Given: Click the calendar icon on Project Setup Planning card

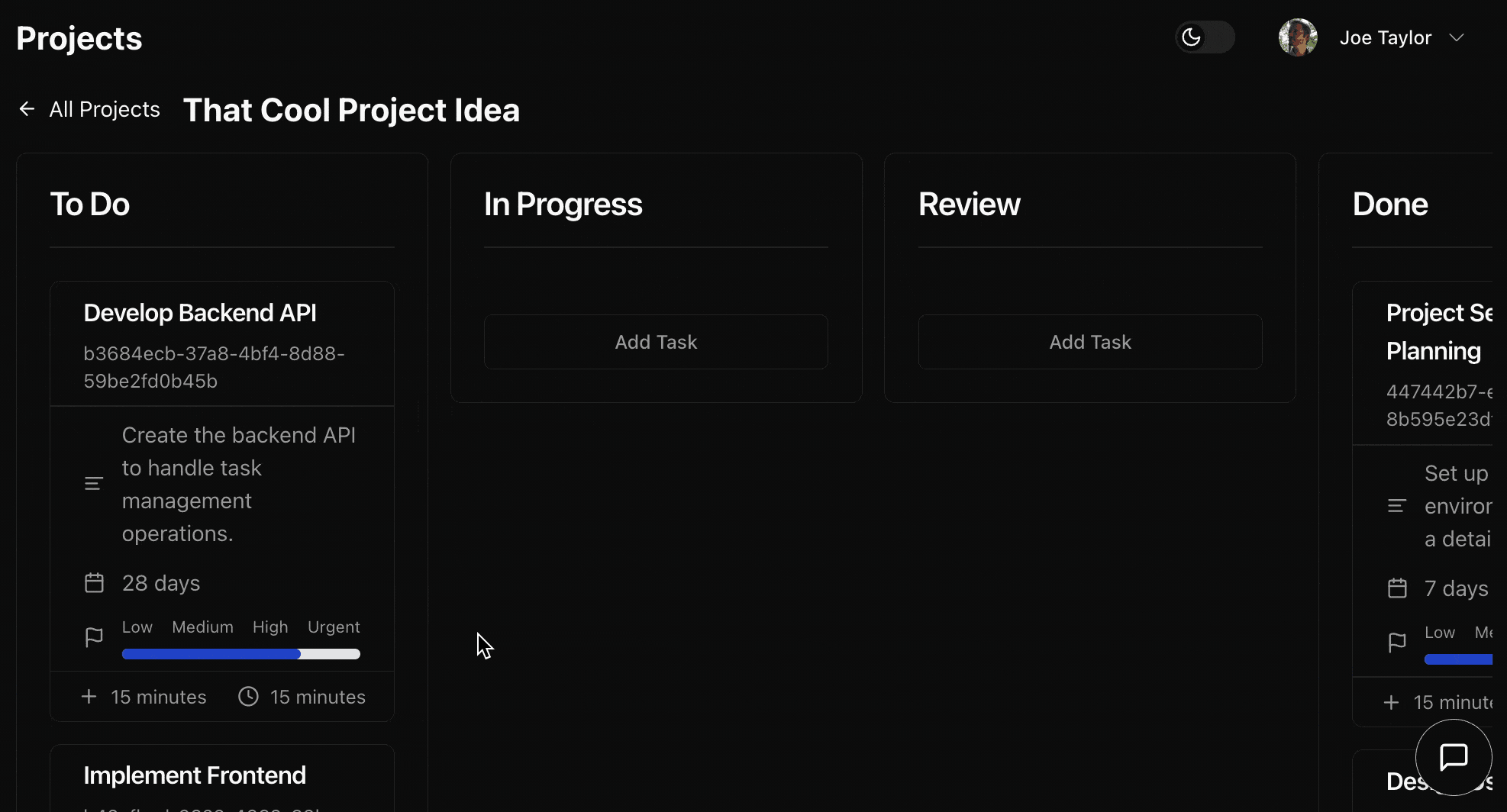Looking at the screenshot, I should point(1397,588).
